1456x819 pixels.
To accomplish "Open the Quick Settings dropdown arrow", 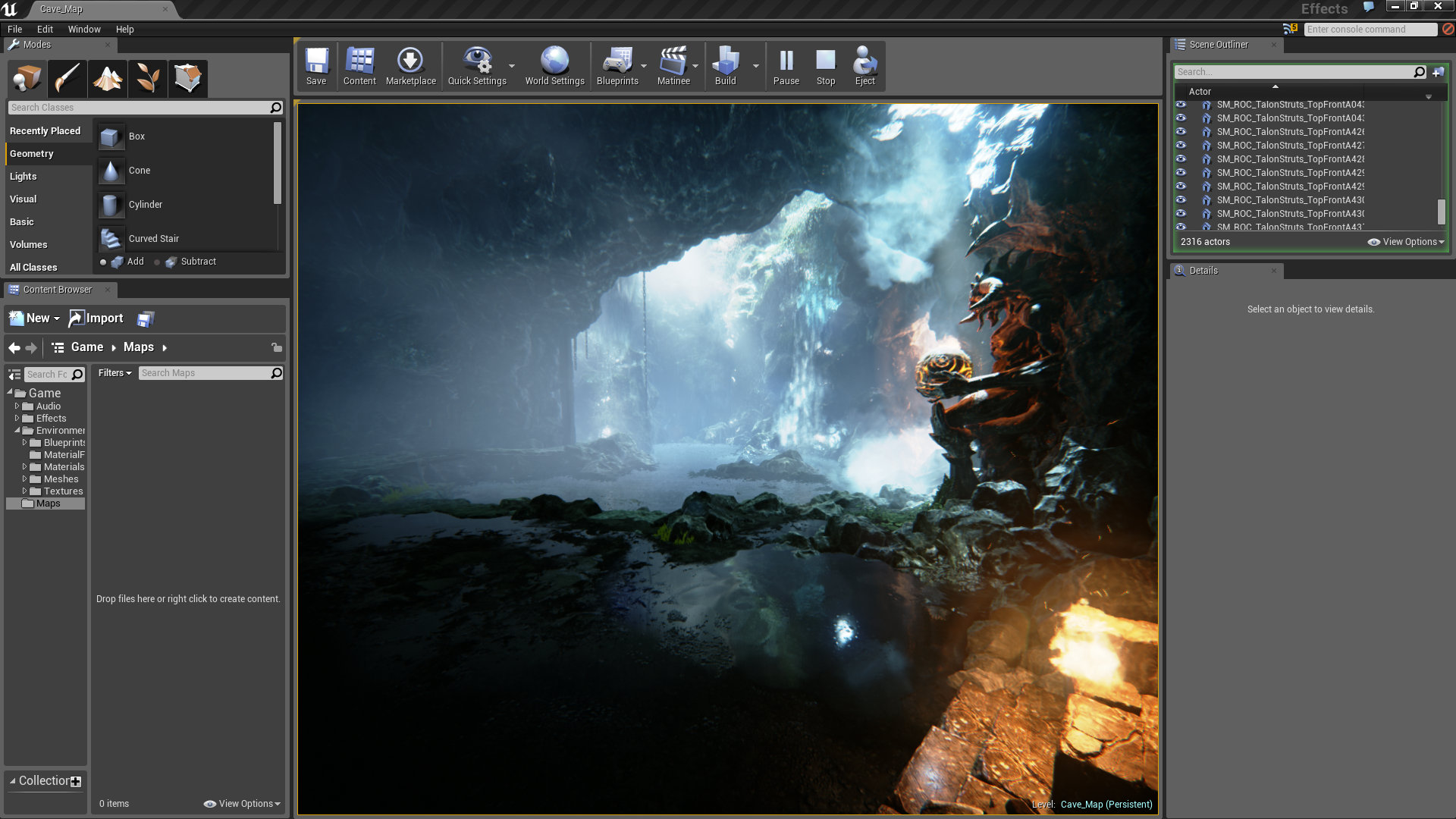I will point(512,66).
